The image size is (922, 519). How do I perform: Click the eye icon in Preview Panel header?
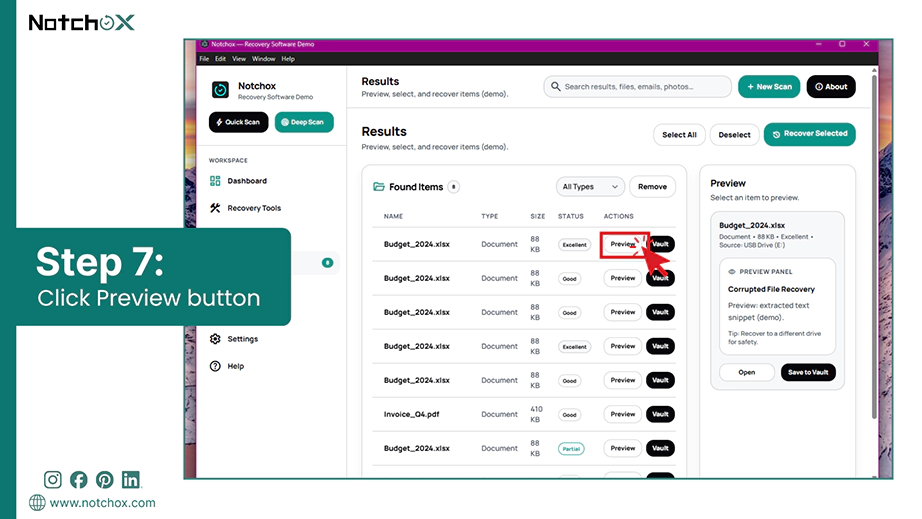[x=732, y=272]
